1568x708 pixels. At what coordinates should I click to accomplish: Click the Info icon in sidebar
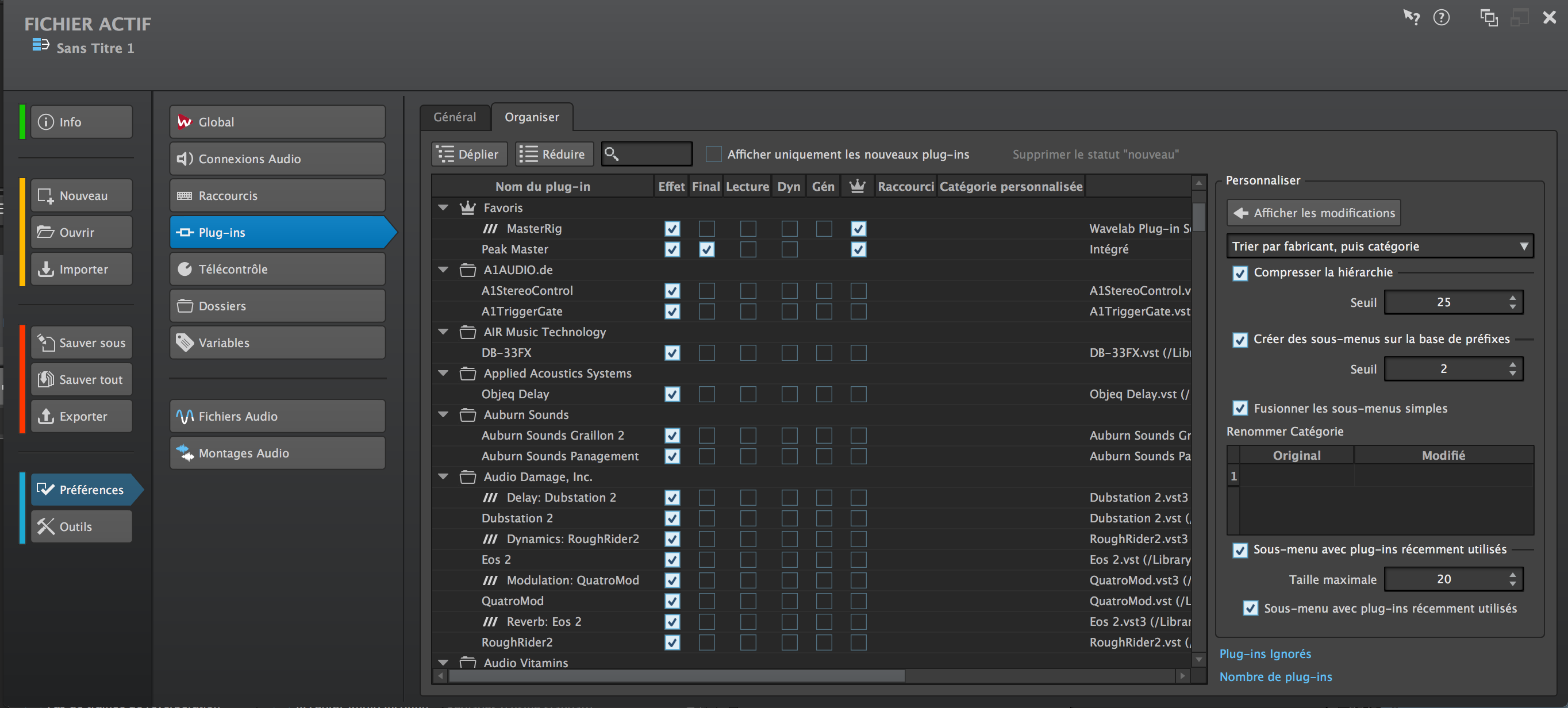(x=45, y=122)
